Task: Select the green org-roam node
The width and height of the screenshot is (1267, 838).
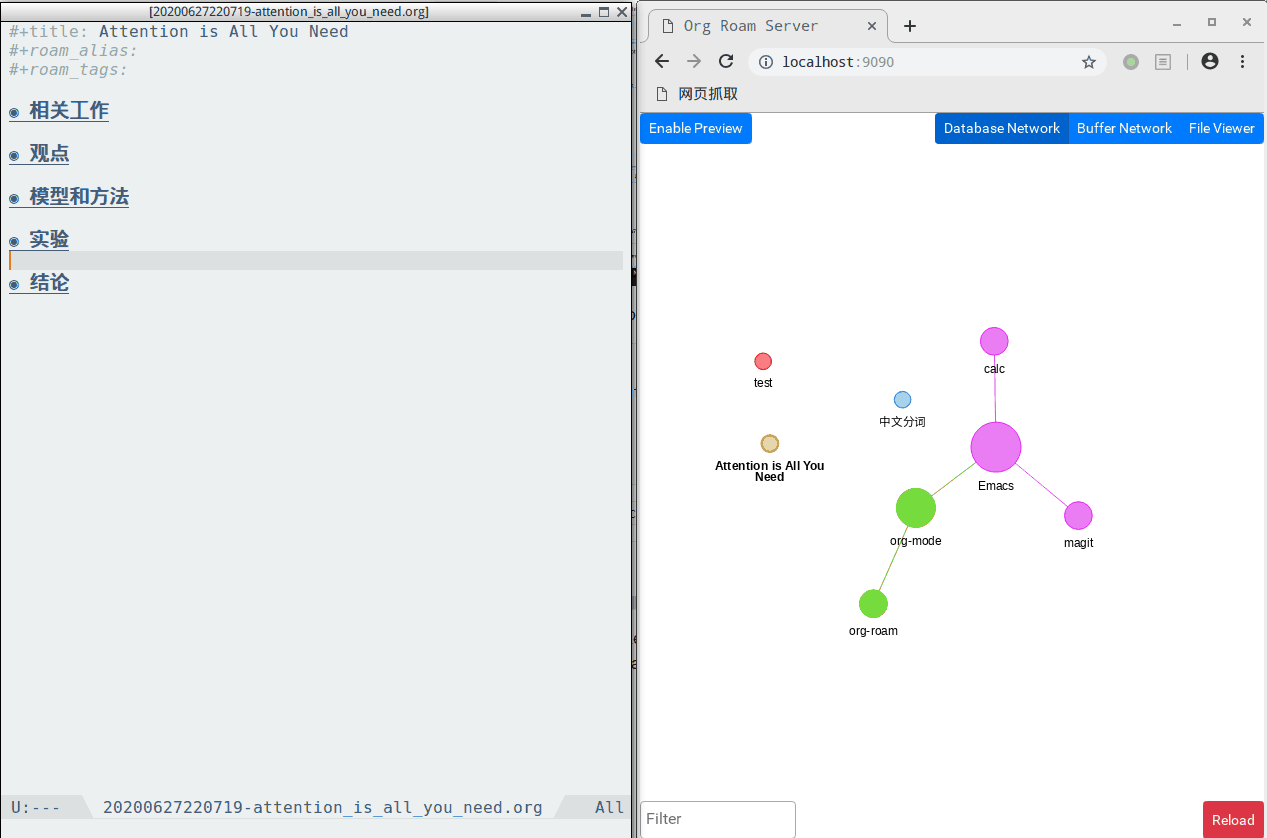Action: point(873,603)
